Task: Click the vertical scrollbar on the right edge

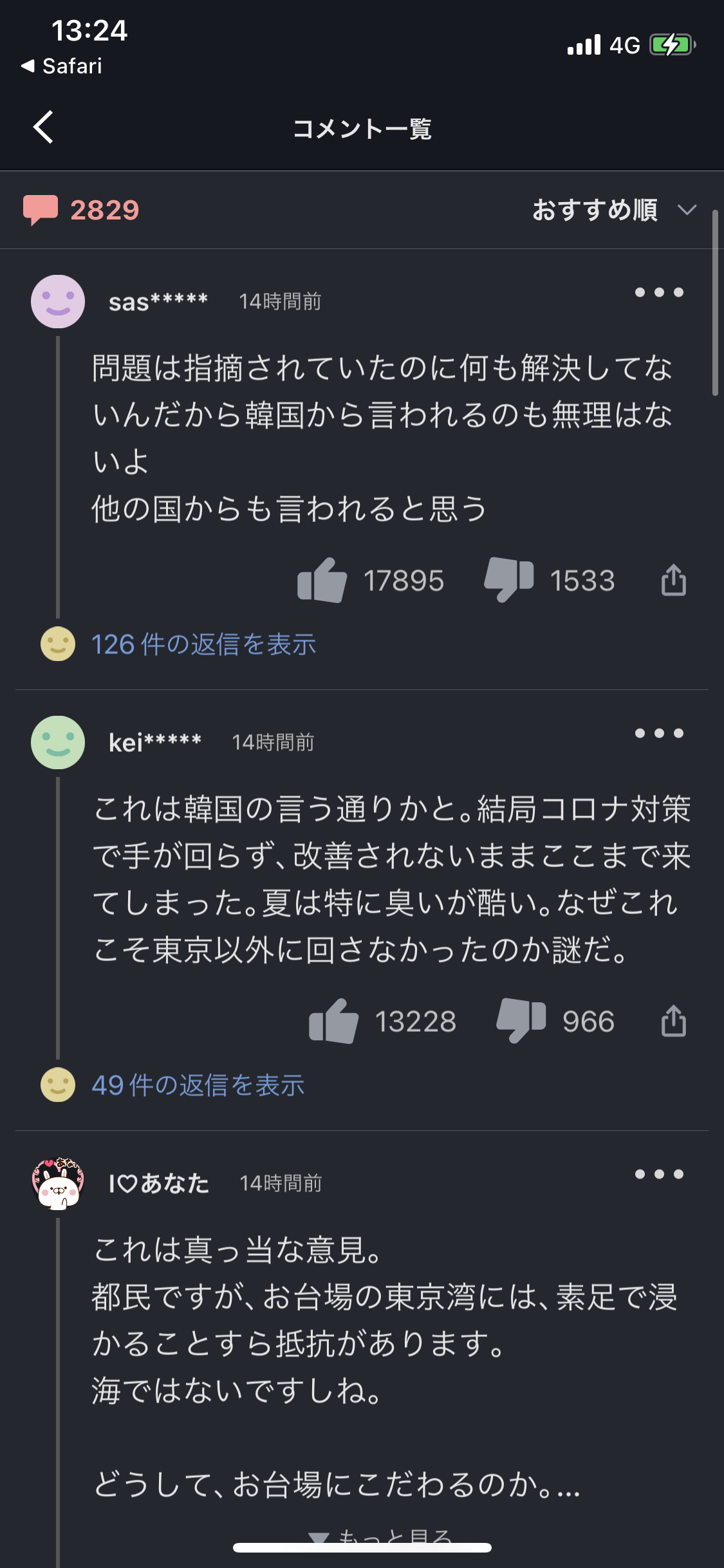Action: tap(715, 303)
